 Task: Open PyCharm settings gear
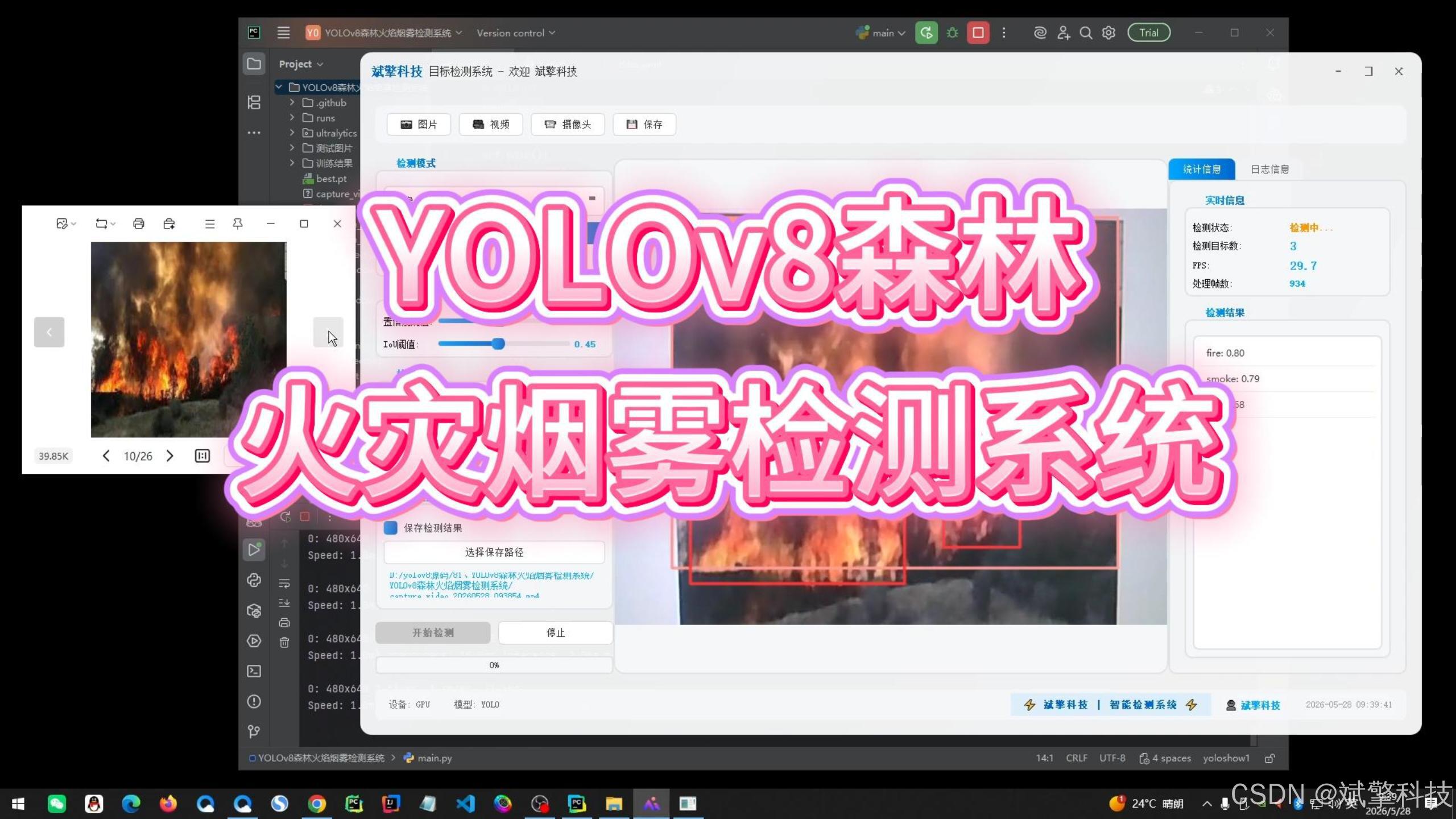click(1108, 33)
